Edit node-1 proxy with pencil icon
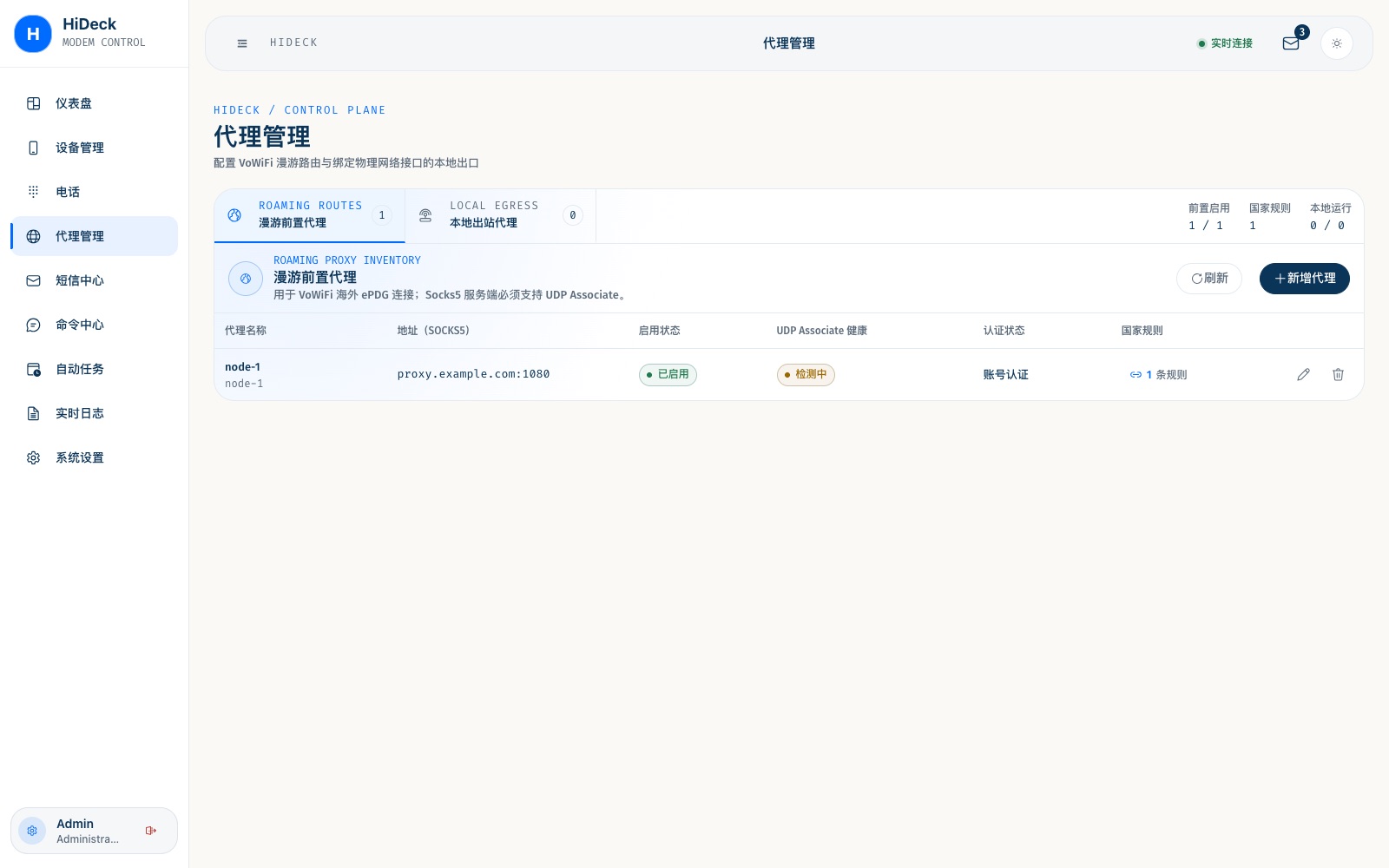The width and height of the screenshot is (1389, 868). pos(1303,374)
